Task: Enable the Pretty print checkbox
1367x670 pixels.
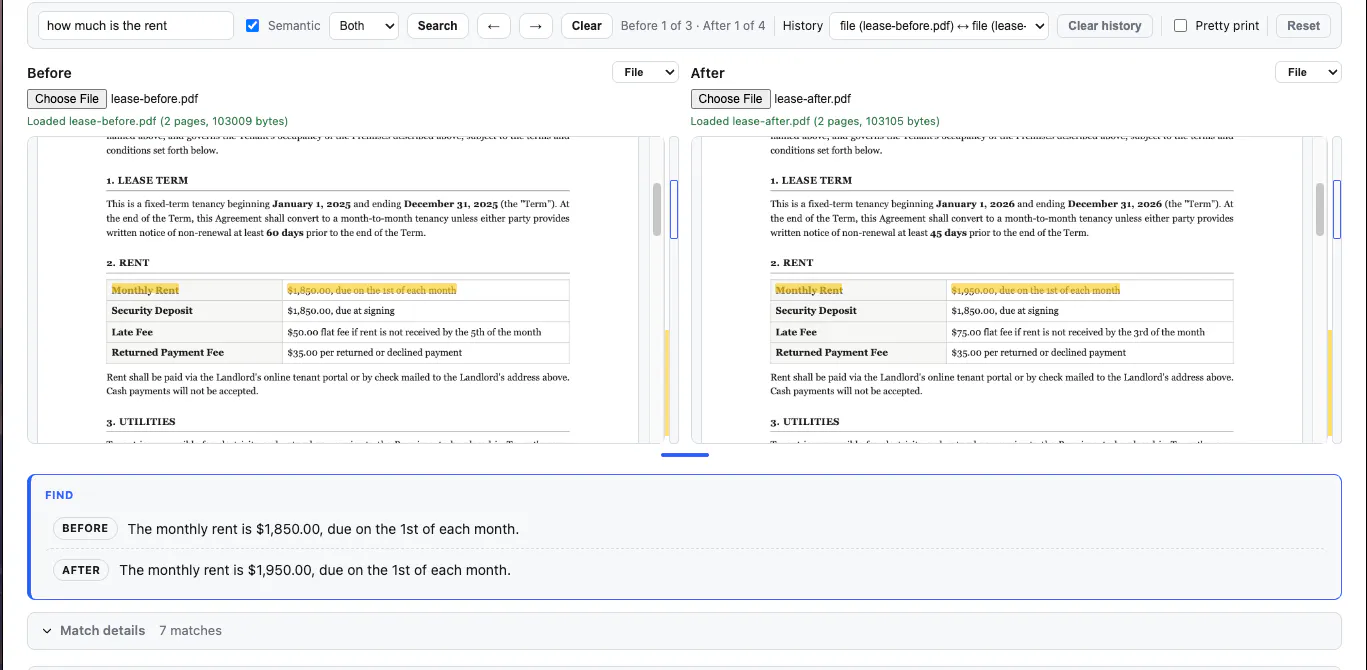Action: click(1181, 26)
